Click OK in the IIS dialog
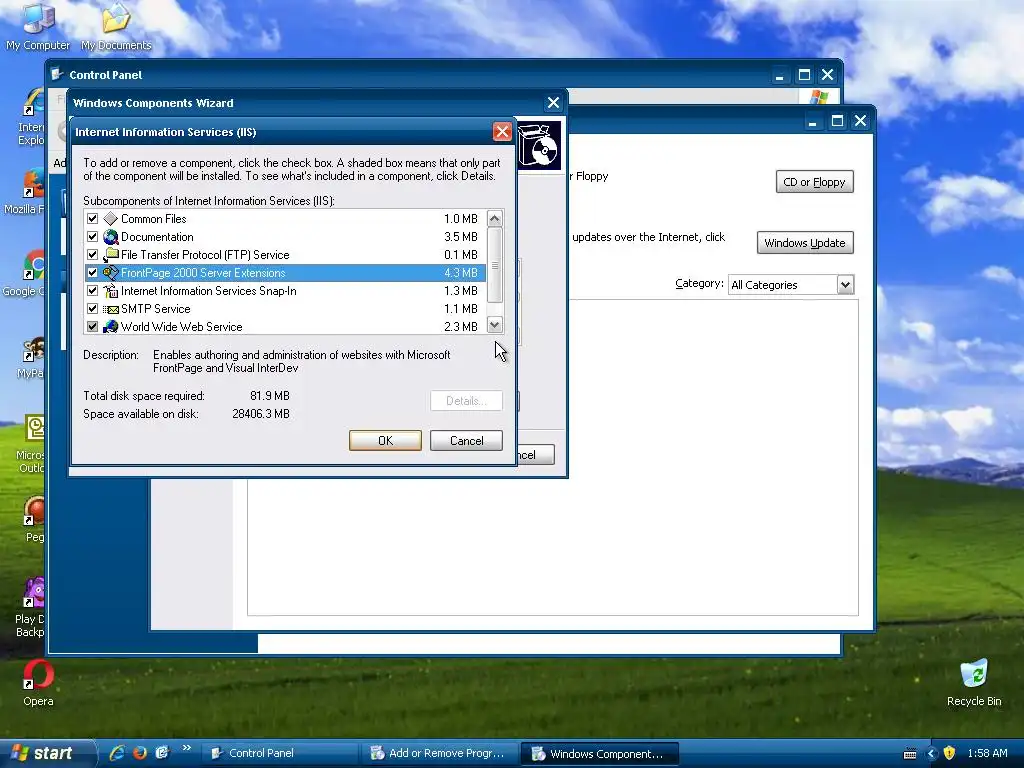 pyautogui.click(x=385, y=441)
